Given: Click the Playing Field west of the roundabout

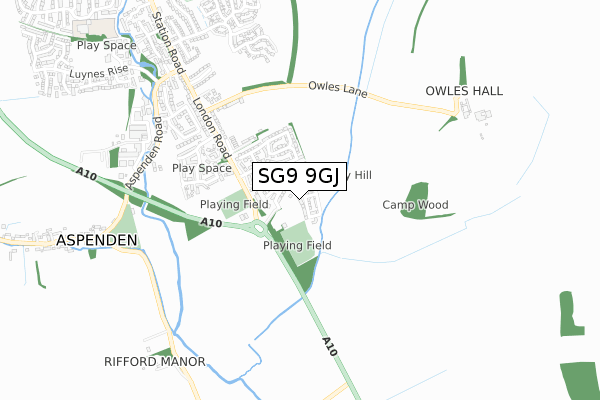Looking at the screenshot, I should (234, 204).
